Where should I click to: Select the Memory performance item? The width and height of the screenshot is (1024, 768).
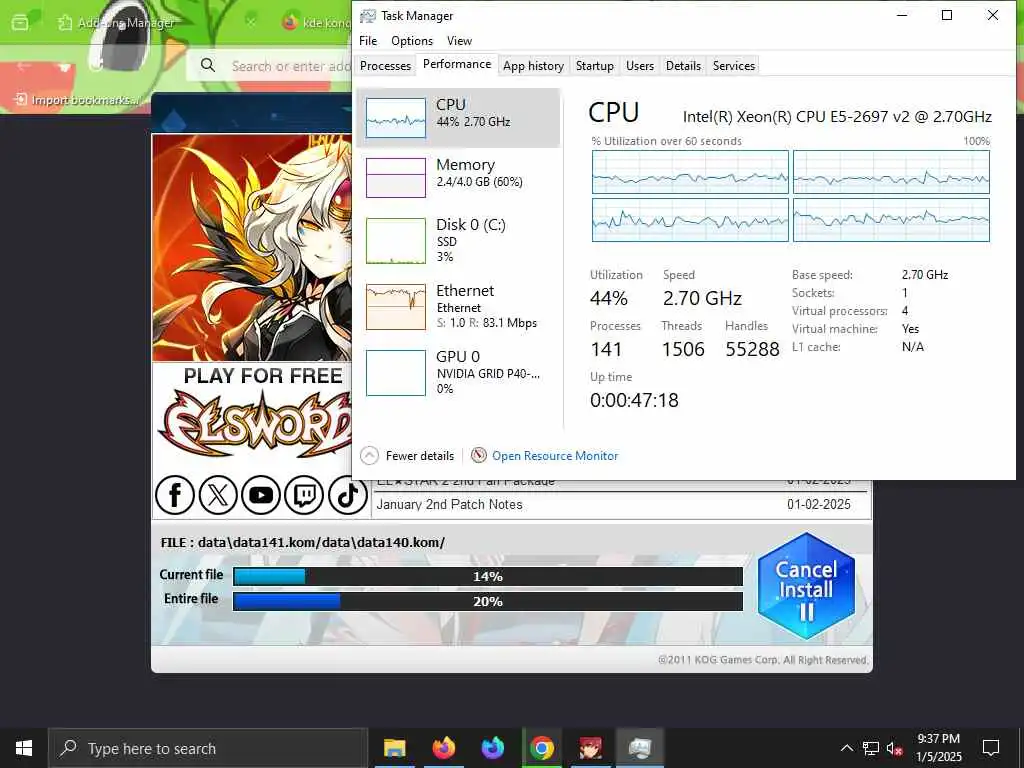click(x=458, y=178)
